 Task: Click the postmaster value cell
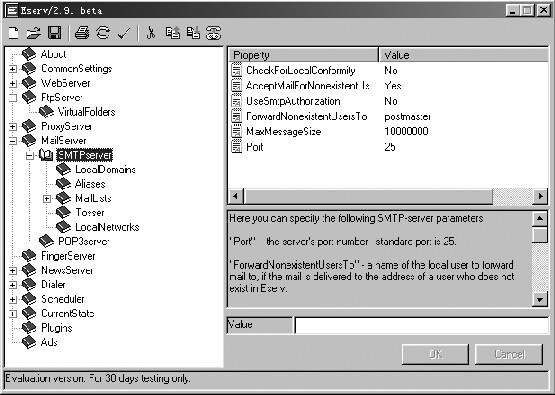pyautogui.click(x=407, y=116)
